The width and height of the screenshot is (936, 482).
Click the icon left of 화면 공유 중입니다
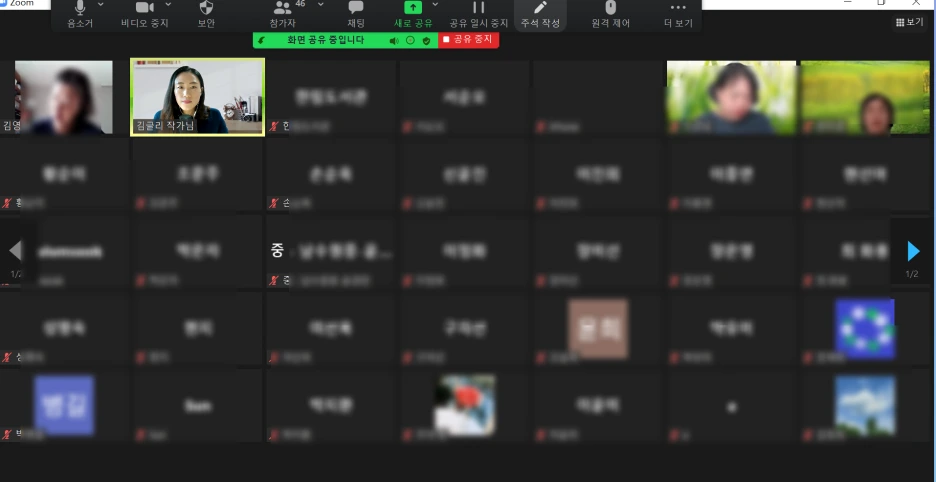261,41
